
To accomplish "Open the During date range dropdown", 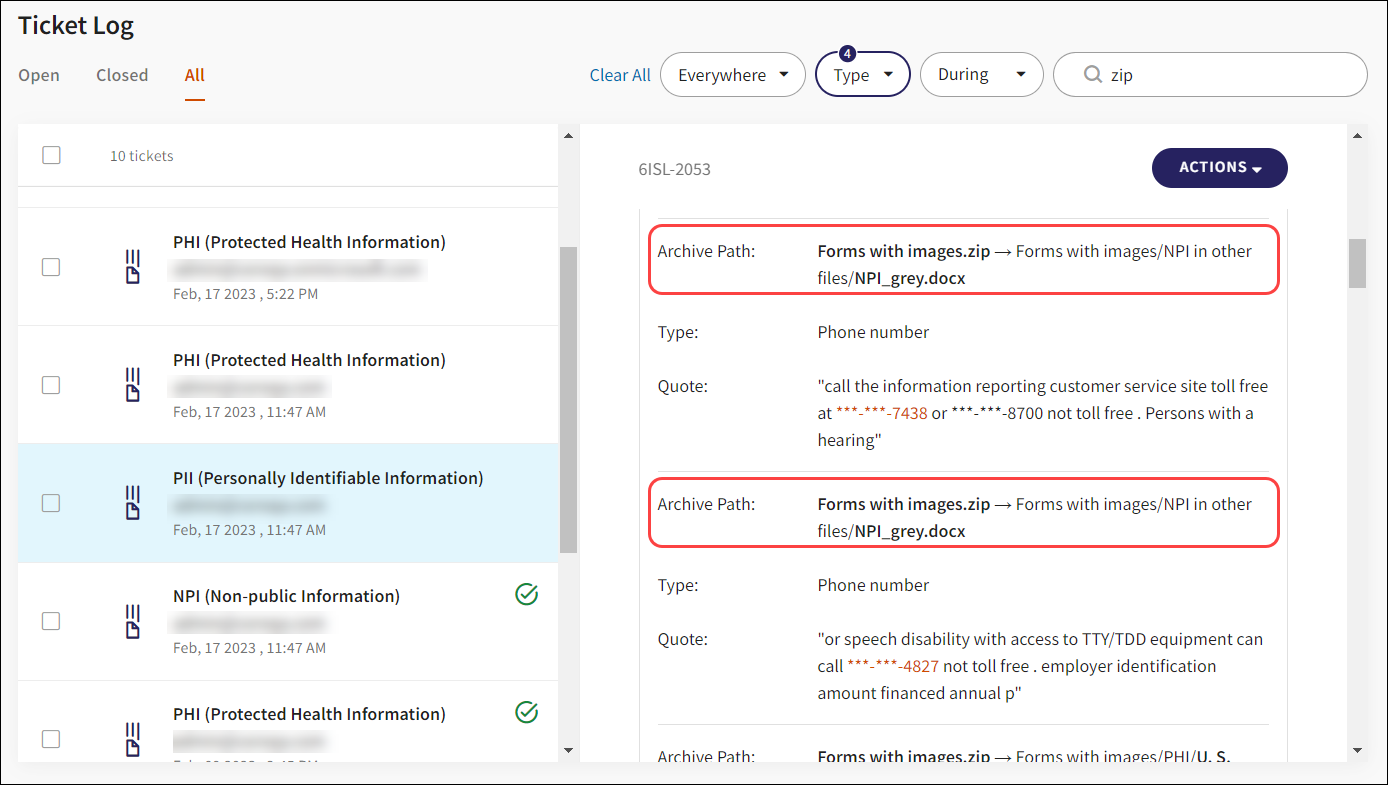I will (x=981, y=75).
